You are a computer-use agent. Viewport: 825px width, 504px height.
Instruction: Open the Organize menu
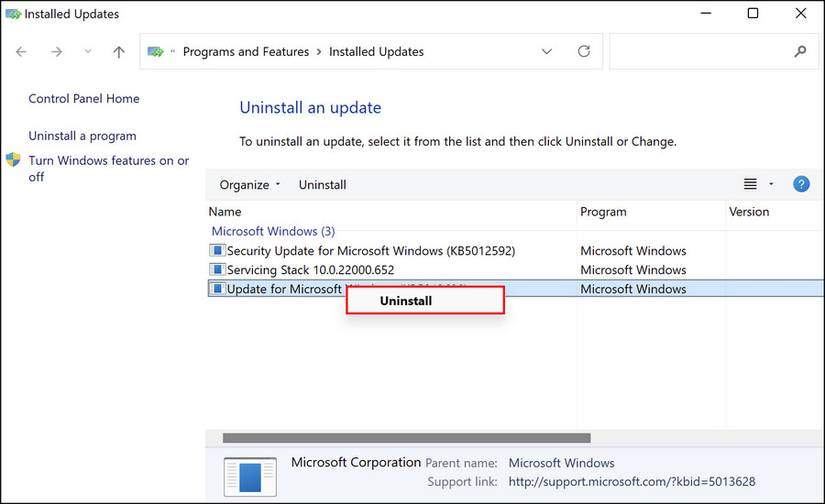click(x=249, y=185)
